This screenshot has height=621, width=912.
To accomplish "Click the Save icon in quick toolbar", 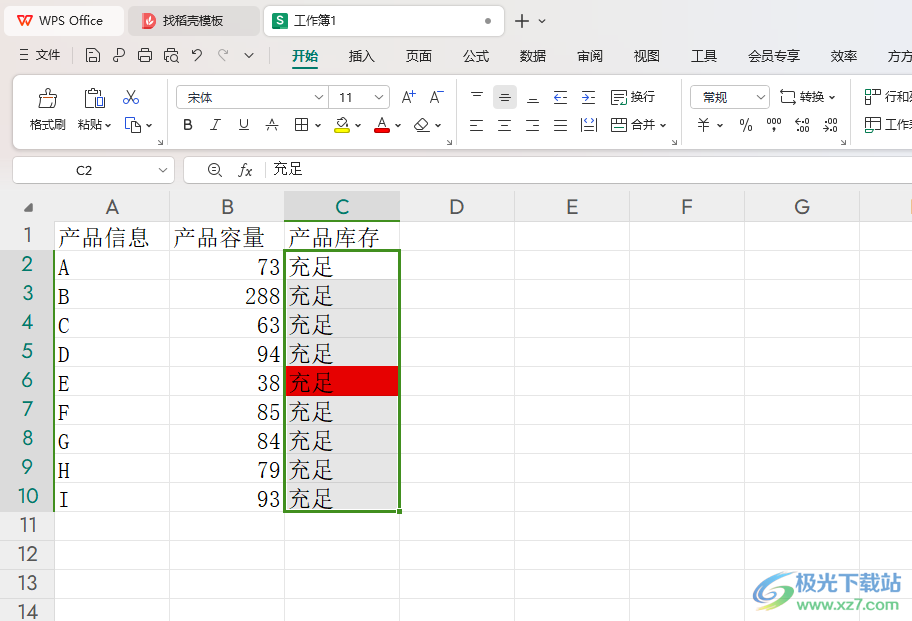I will click(92, 55).
